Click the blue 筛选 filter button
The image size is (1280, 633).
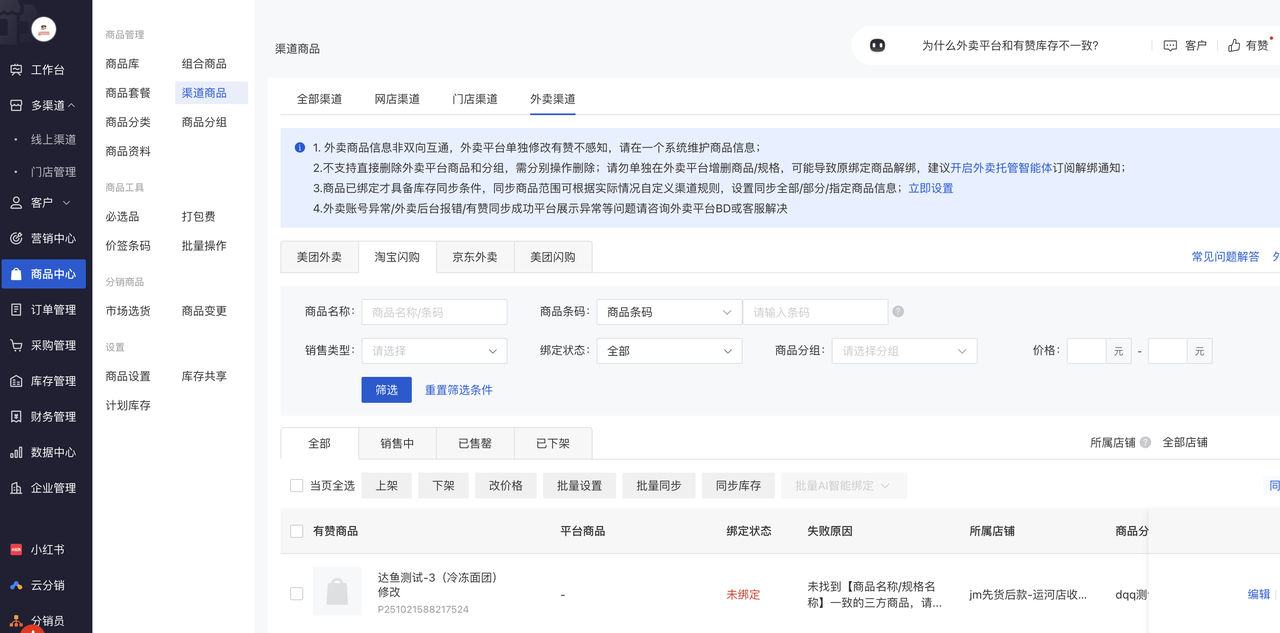point(386,390)
